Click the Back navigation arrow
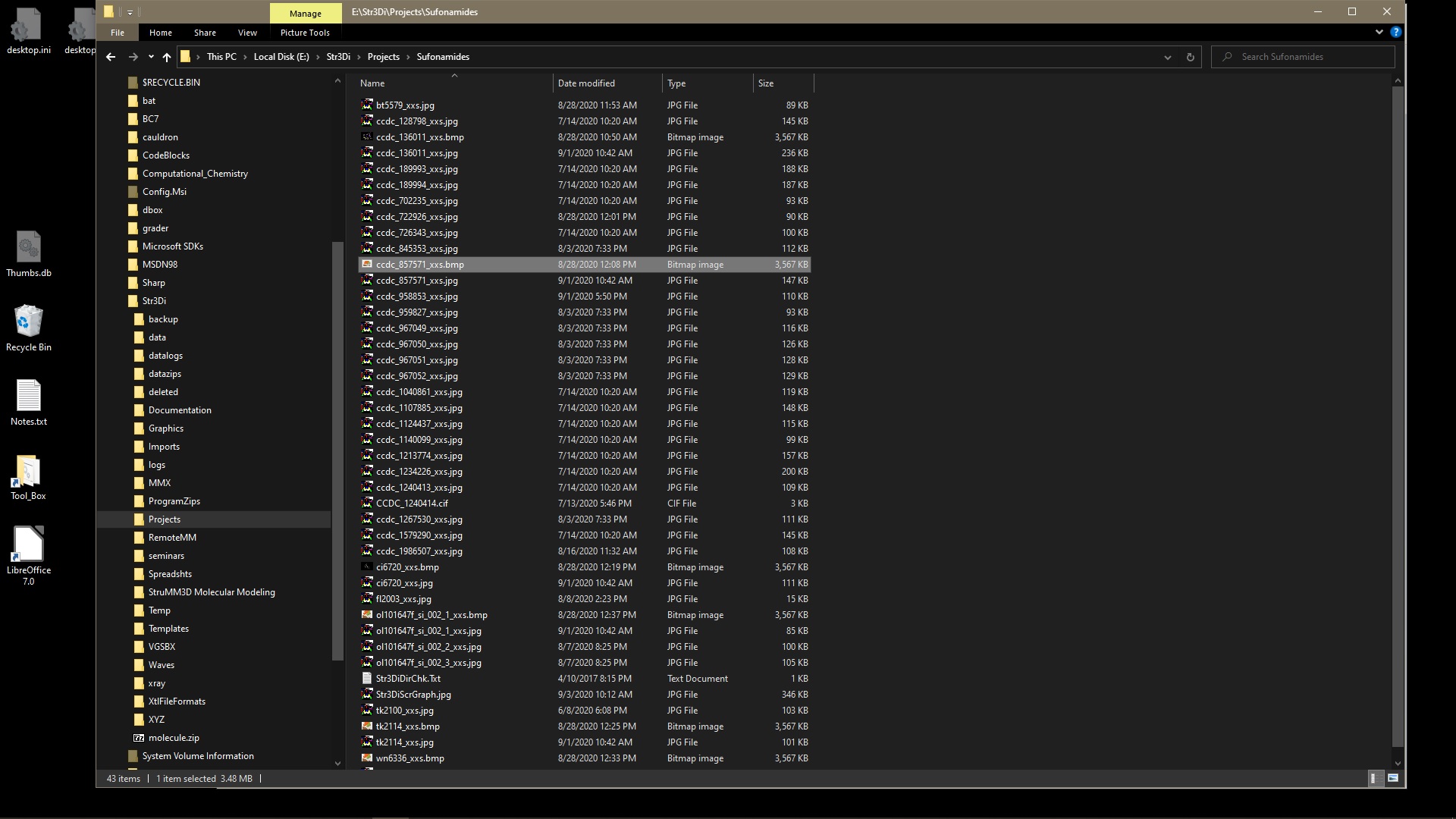This screenshot has height=819, width=1456. [x=111, y=57]
